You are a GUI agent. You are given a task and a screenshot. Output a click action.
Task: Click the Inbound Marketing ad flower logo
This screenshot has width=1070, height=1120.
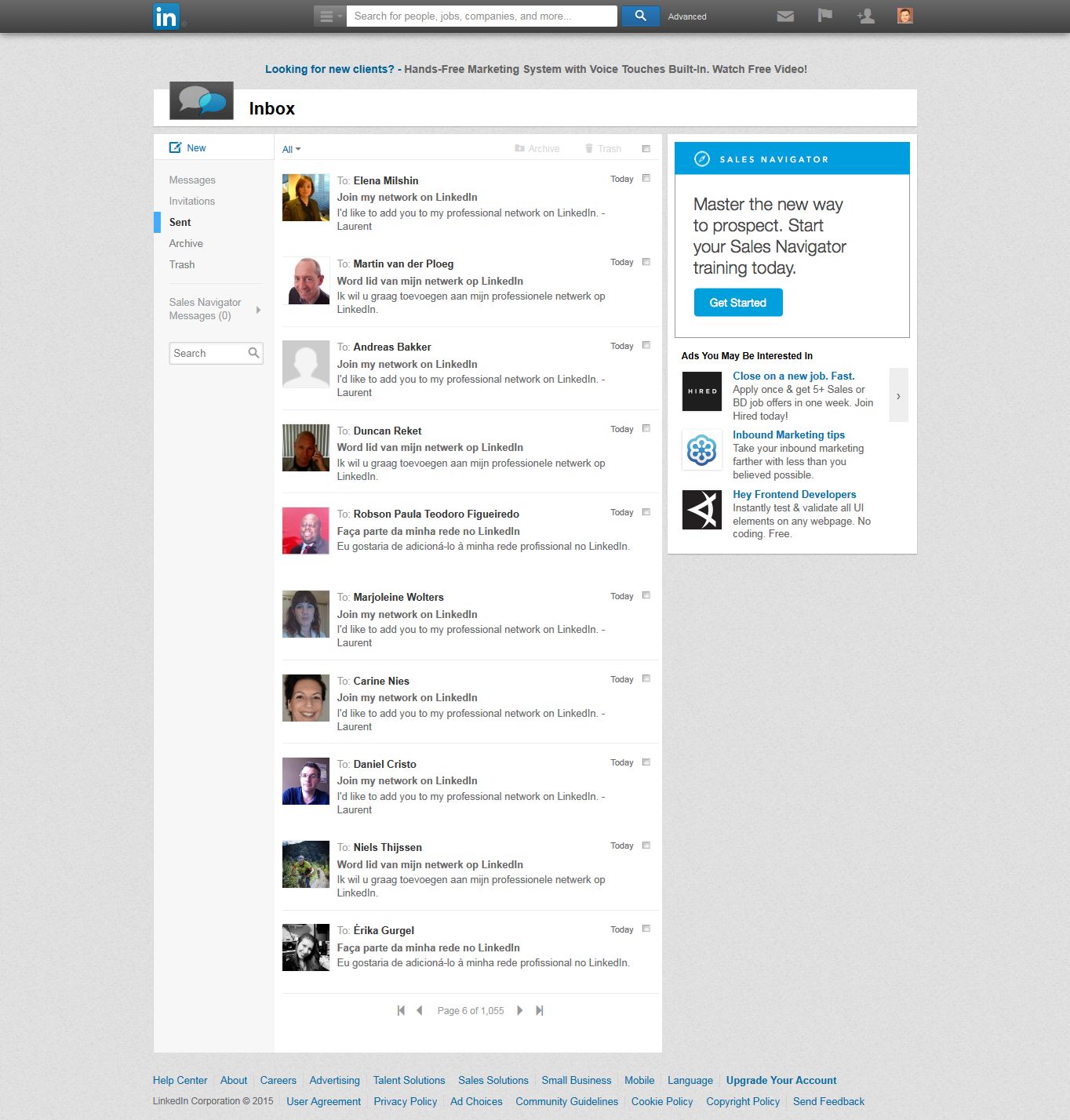[x=702, y=450]
